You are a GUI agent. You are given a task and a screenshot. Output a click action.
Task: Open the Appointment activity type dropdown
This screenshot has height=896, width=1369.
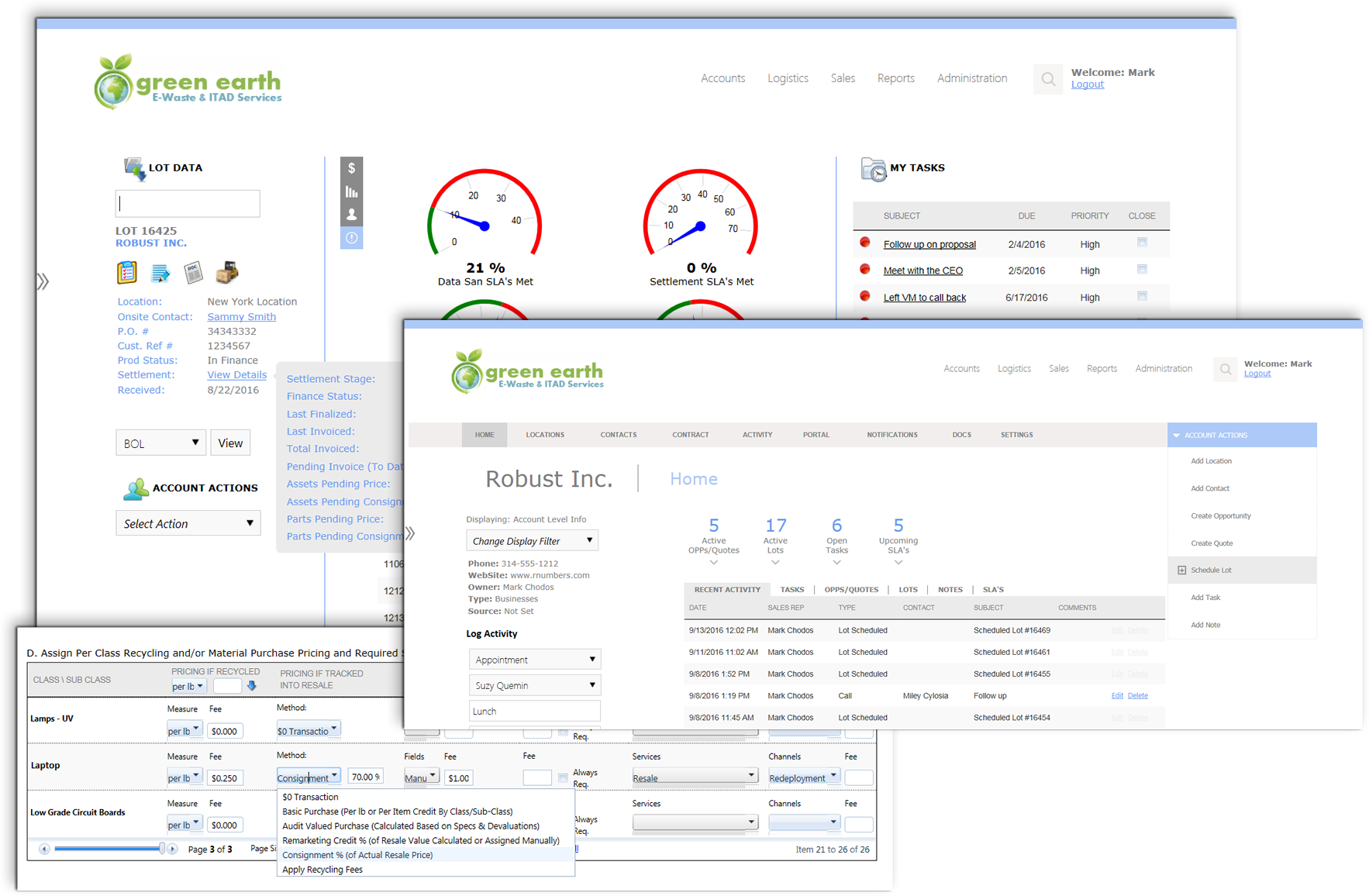tap(535, 660)
